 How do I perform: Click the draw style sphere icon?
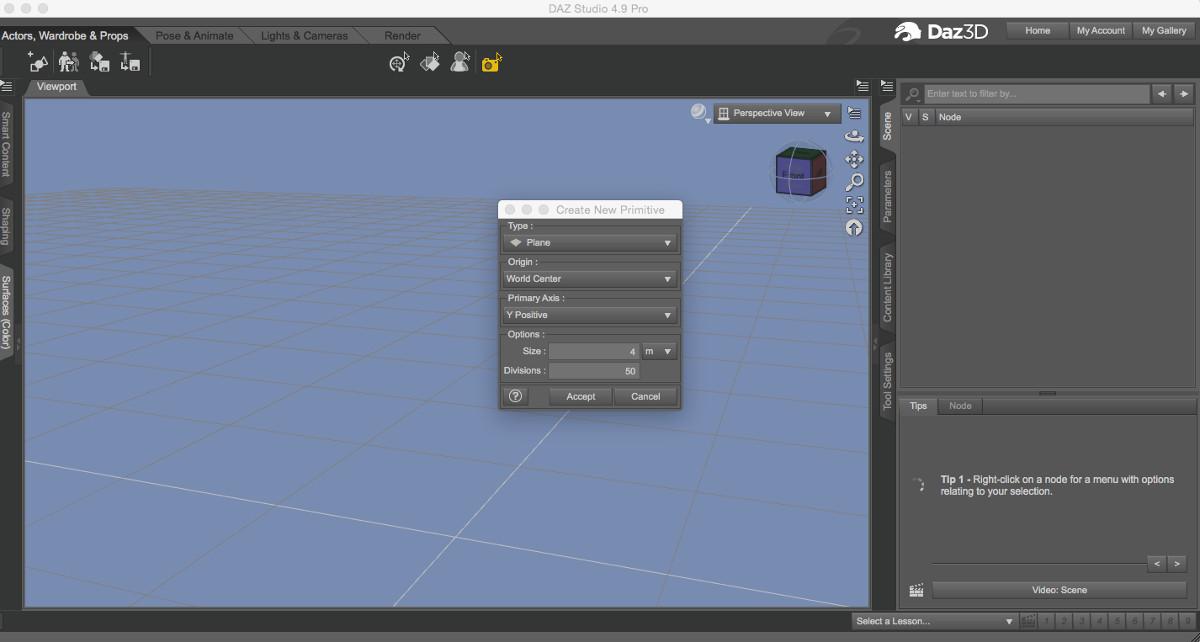(698, 112)
